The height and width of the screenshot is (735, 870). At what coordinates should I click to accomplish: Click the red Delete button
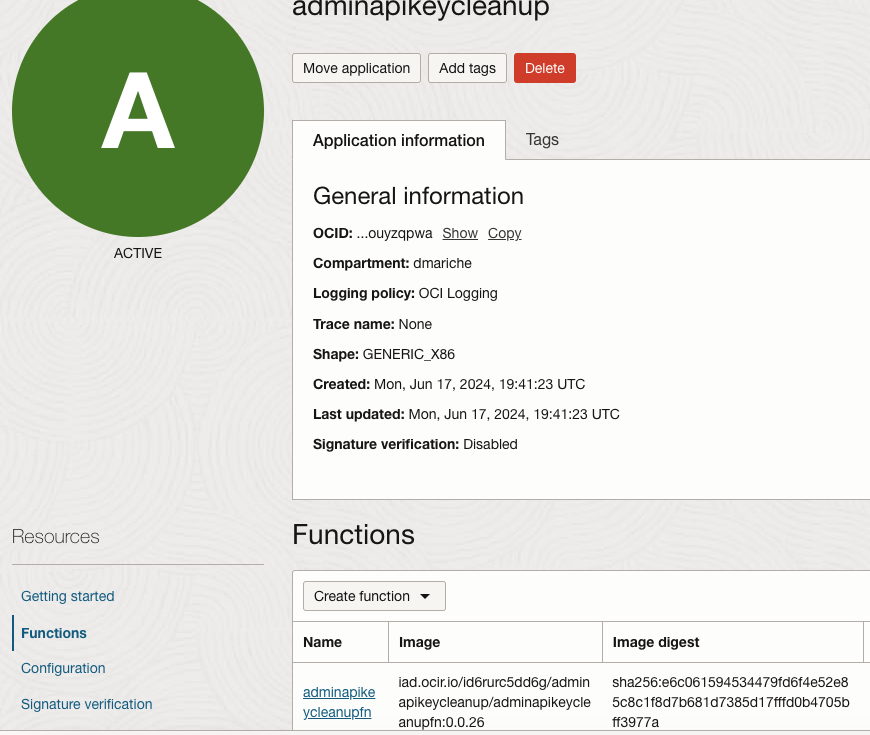[544, 68]
